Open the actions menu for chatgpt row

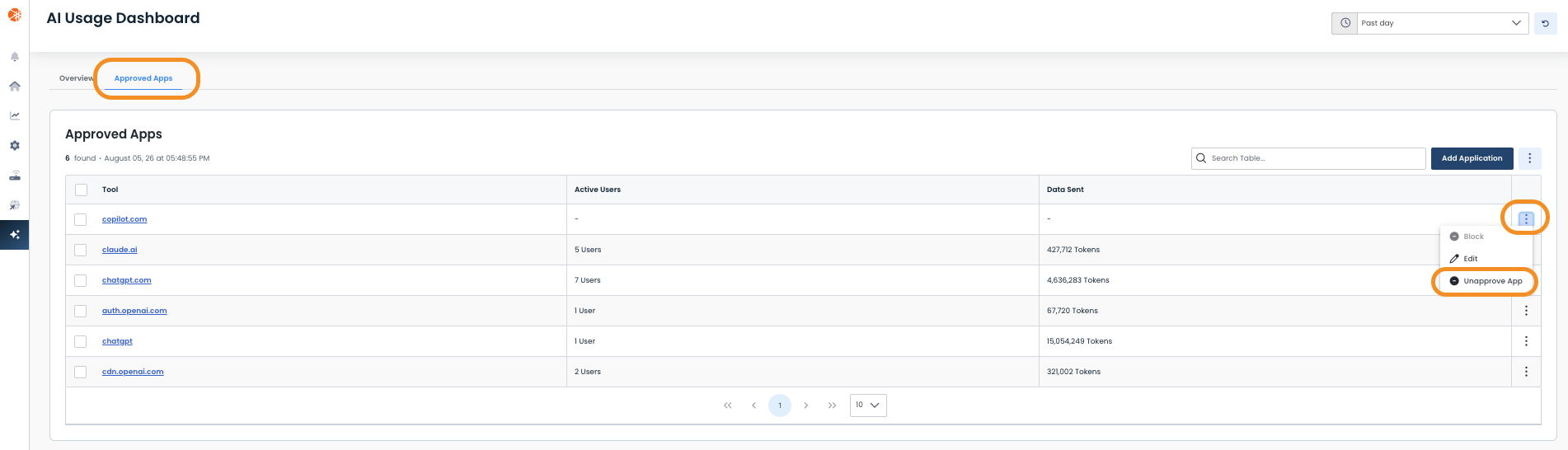1526,341
